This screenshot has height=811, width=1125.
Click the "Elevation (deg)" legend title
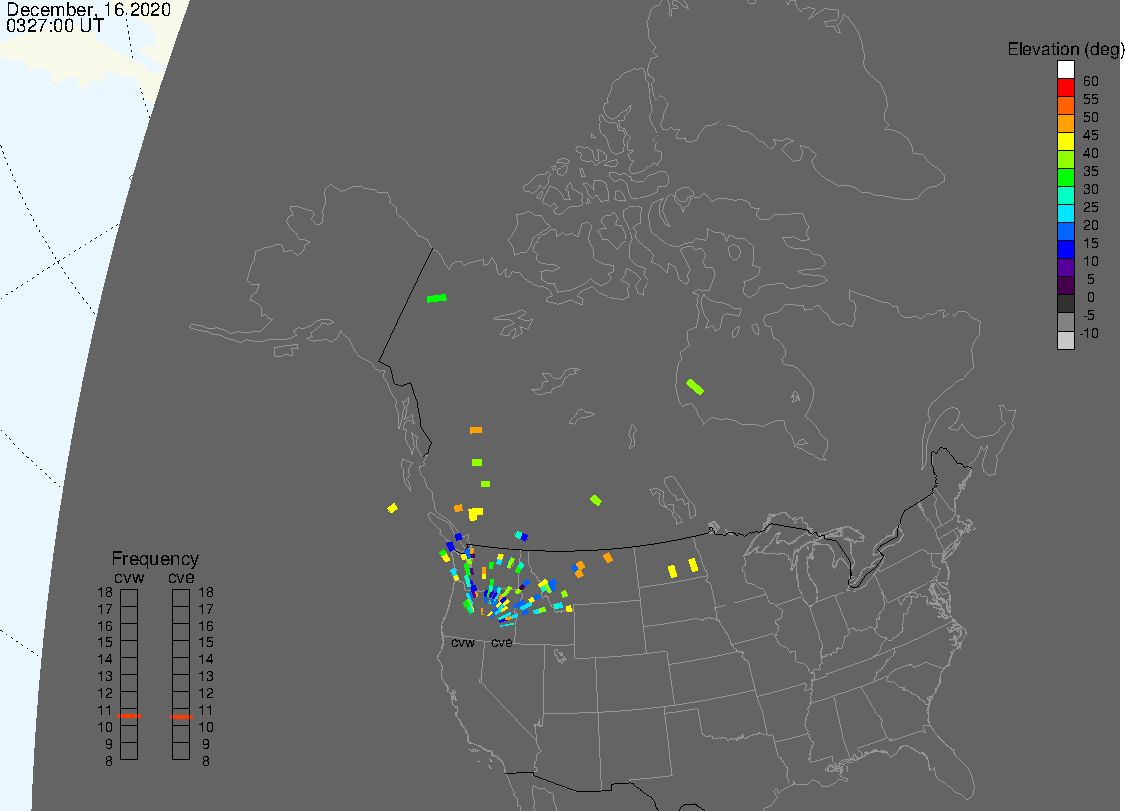[1065, 49]
